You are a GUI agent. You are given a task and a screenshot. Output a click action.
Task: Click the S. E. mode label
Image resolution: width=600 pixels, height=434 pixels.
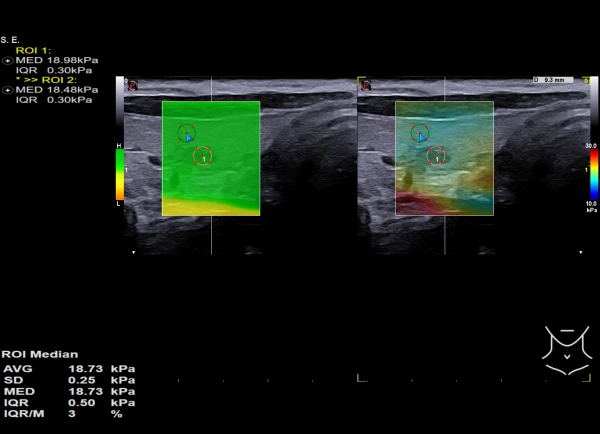click(x=11, y=39)
